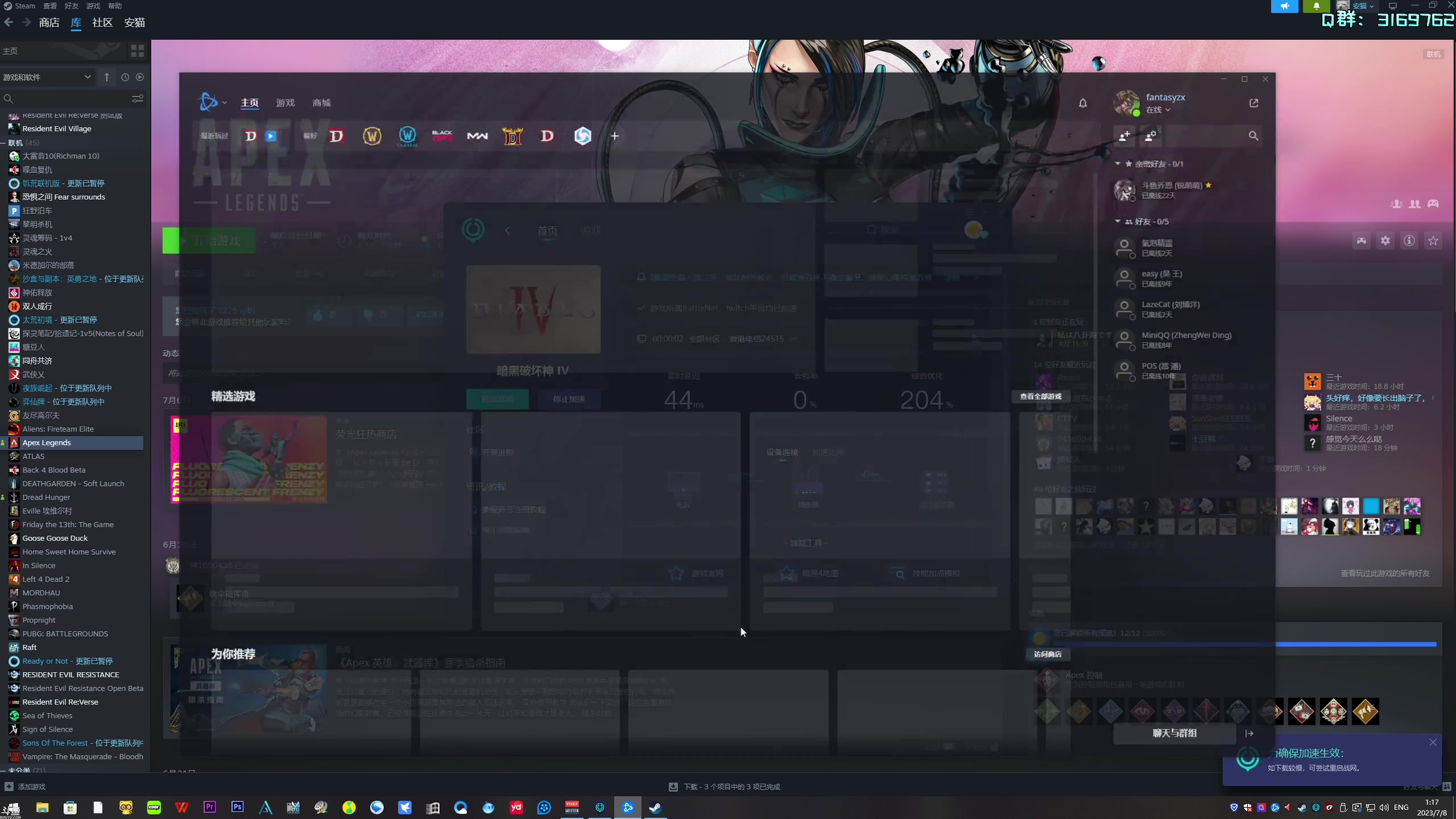
Task: Open friend management settings icon in Battle.net
Action: (x=1151, y=136)
